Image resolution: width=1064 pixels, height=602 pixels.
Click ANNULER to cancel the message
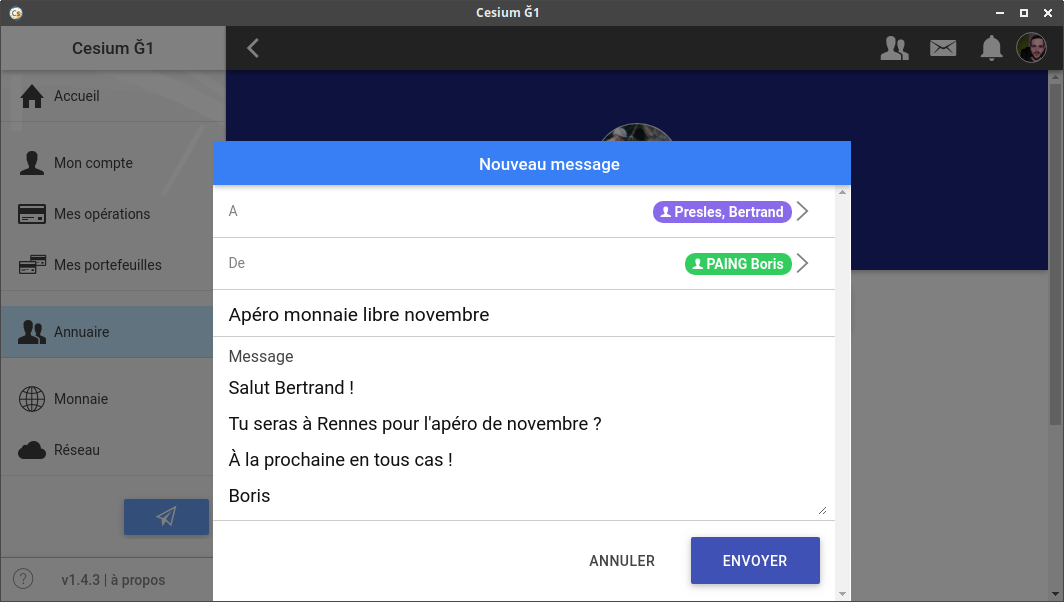[x=622, y=561]
